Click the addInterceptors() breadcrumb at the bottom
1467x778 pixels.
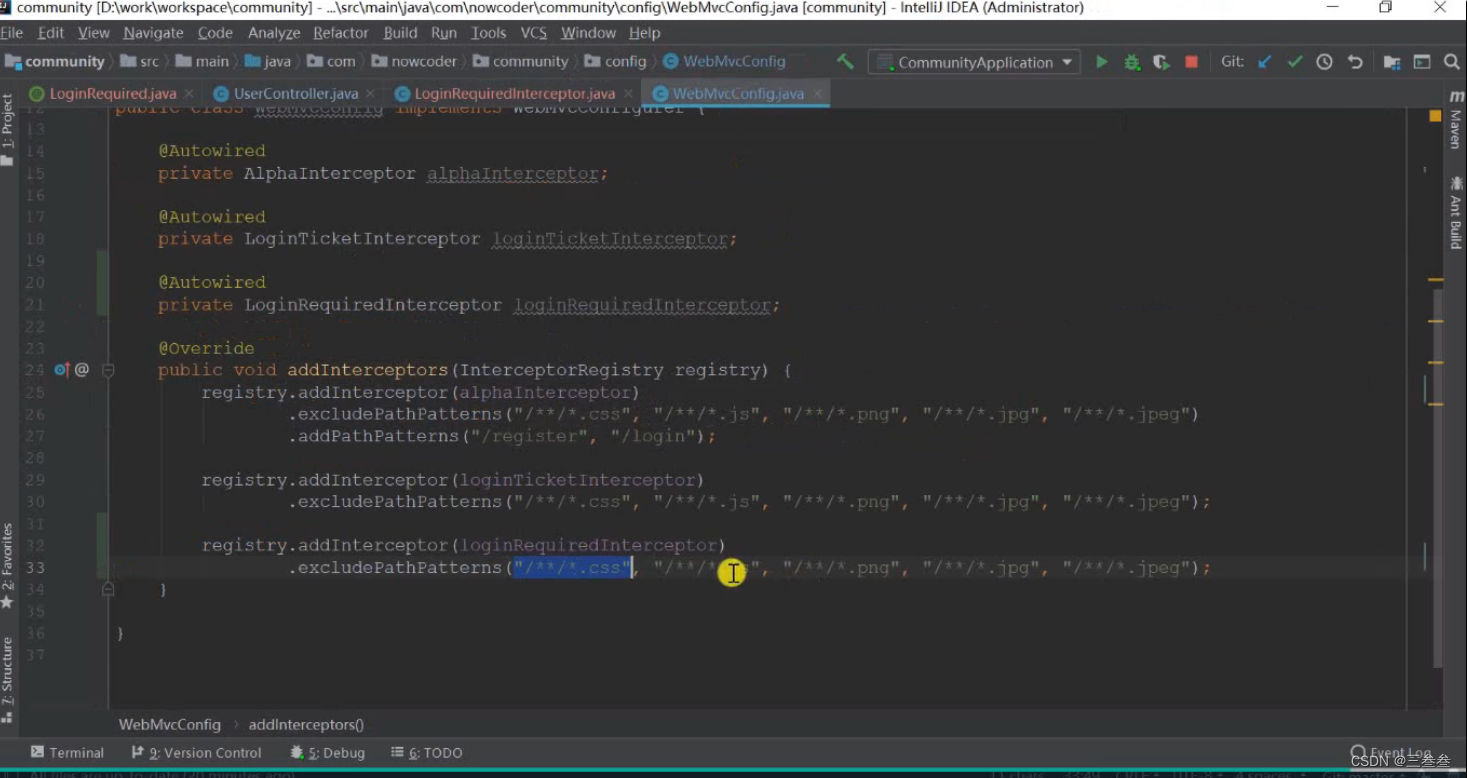tap(305, 724)
